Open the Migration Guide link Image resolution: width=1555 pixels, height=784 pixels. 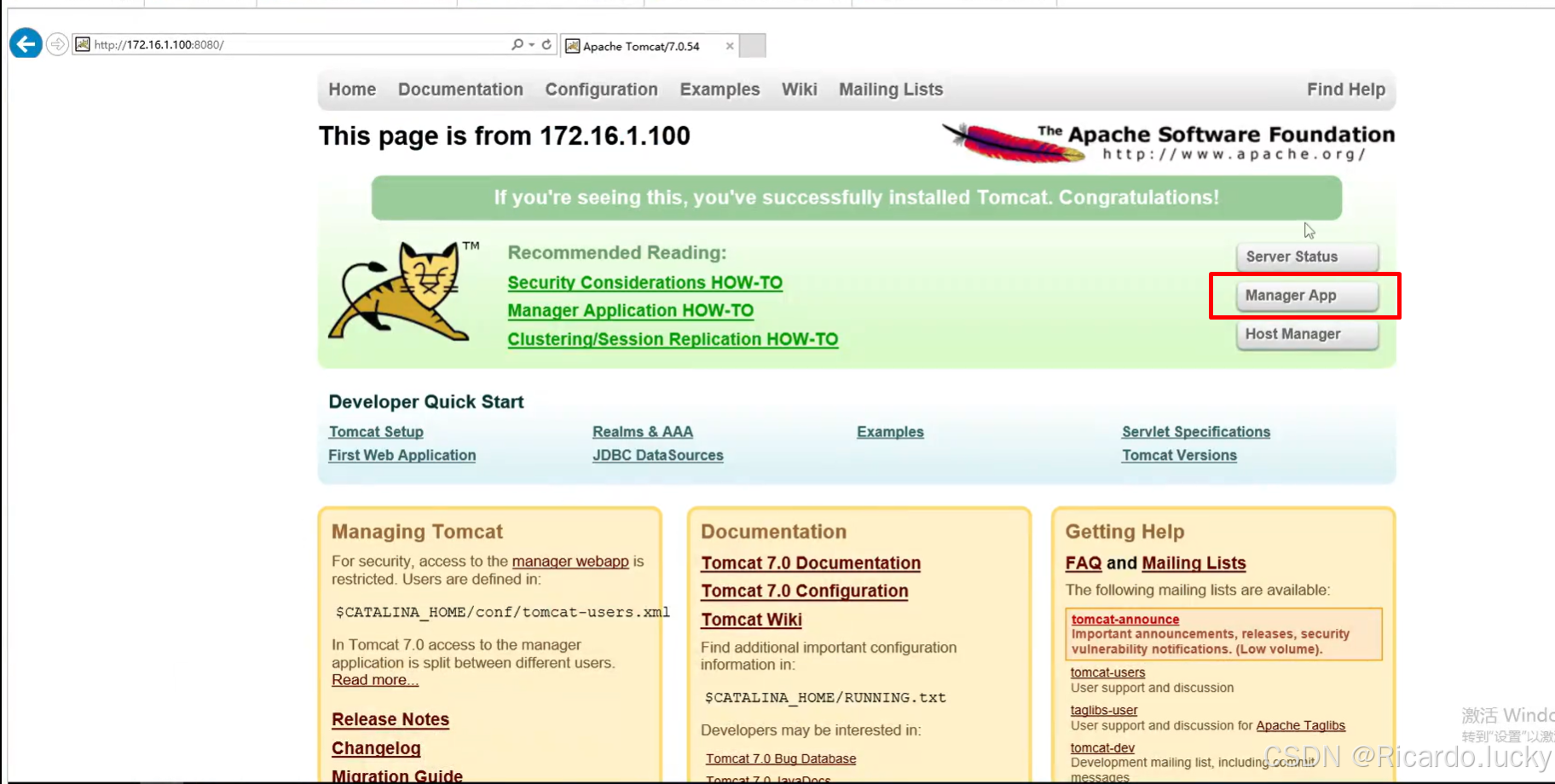coord(397,775)
